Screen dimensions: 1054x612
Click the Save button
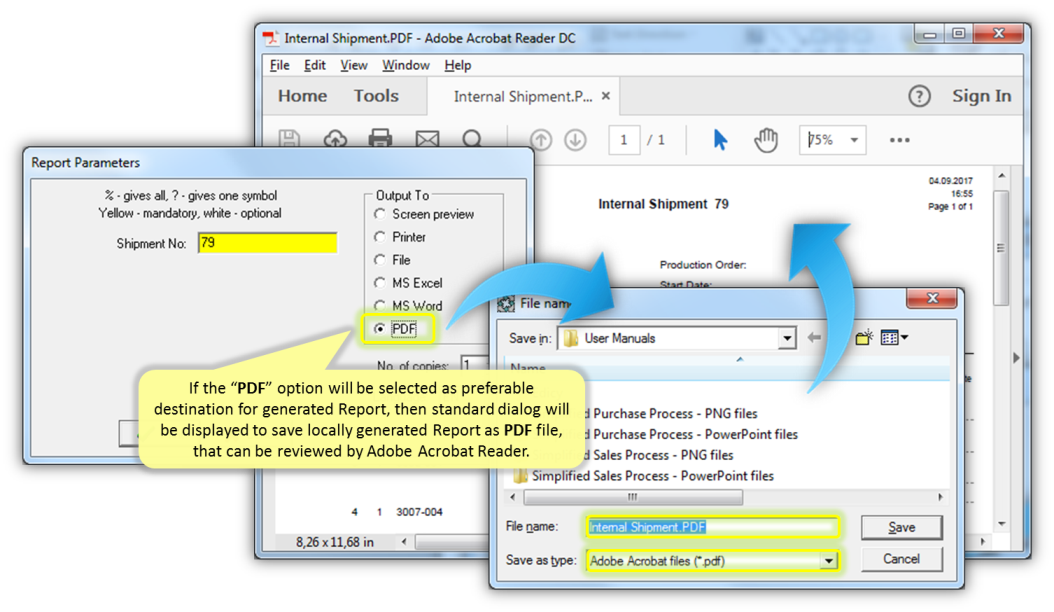pos(901,527)
